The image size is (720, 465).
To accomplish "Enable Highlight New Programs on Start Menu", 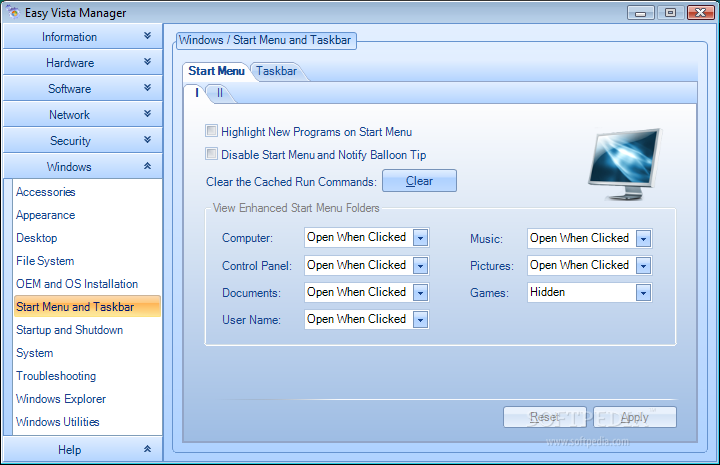I will [x=211, y=131].
